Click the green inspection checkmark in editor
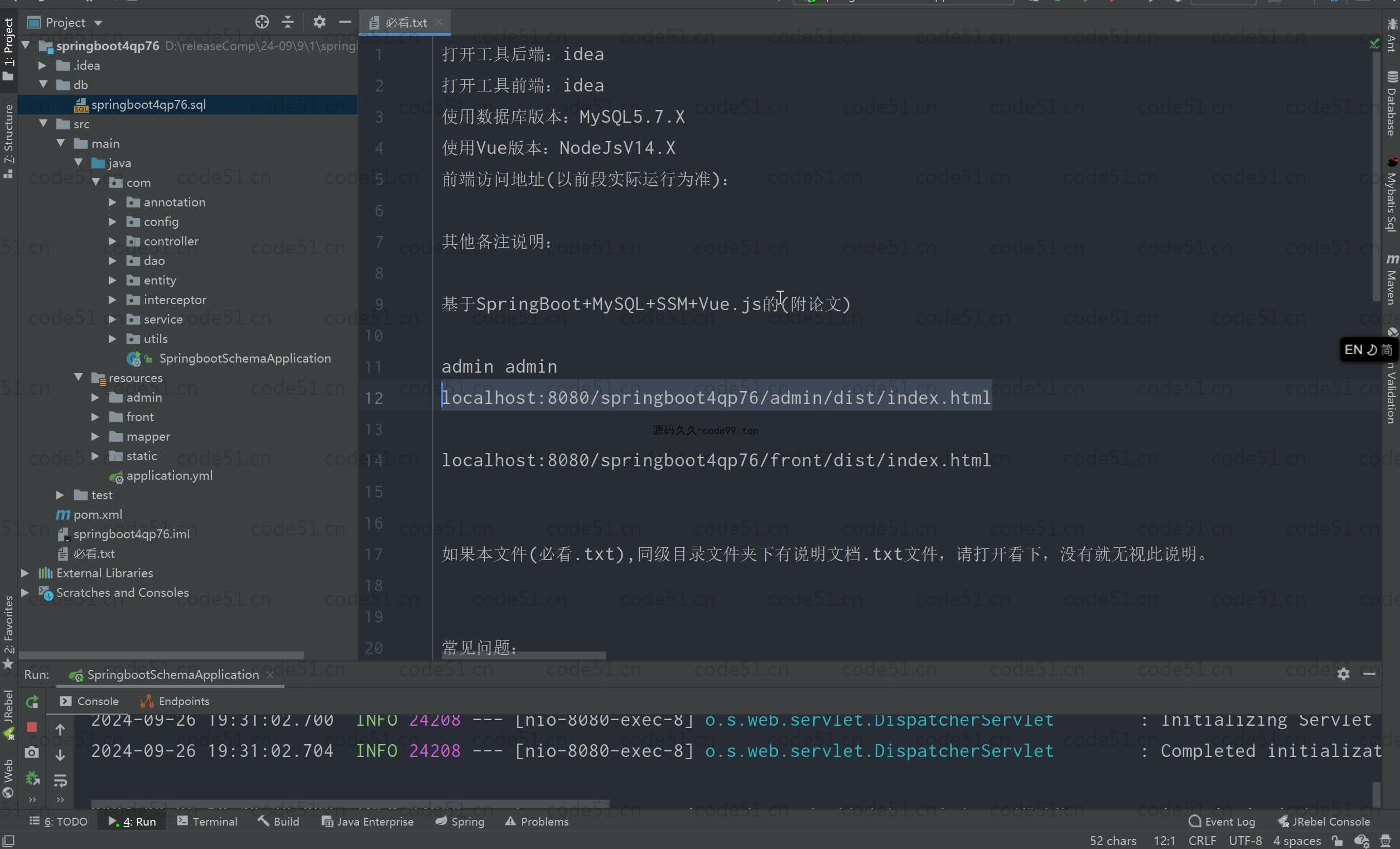This screenshot has width=1400, height=849. pos(1374,44)
